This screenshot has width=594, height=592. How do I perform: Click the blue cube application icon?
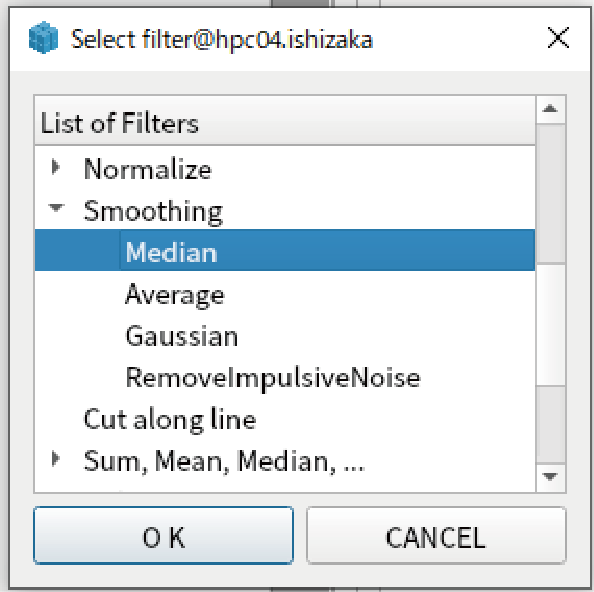click(x=44, y=38)
